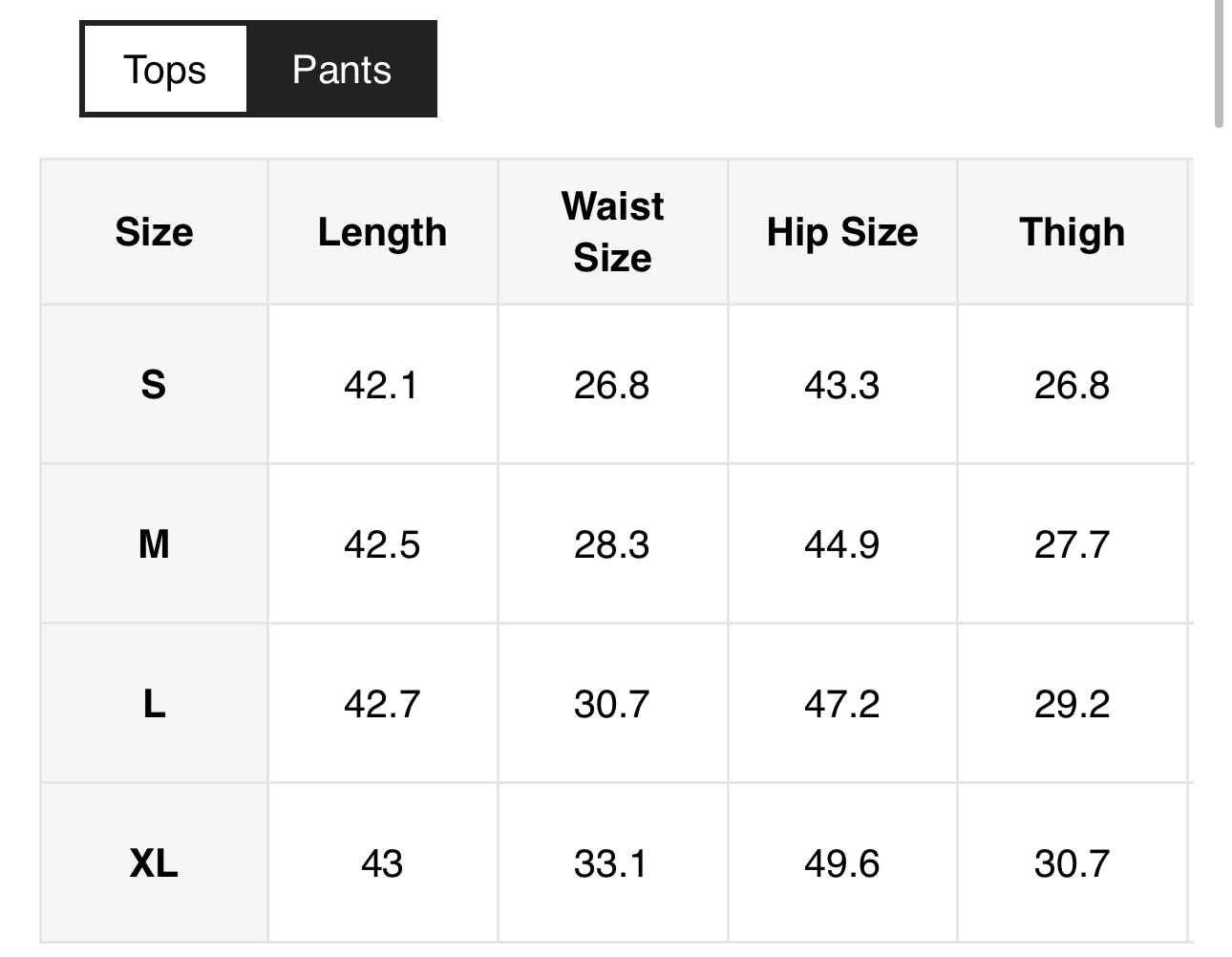The height and width of the screenshot is (957, 1232).
Task: Select the XL size row label
Action: tap(154, 863)
